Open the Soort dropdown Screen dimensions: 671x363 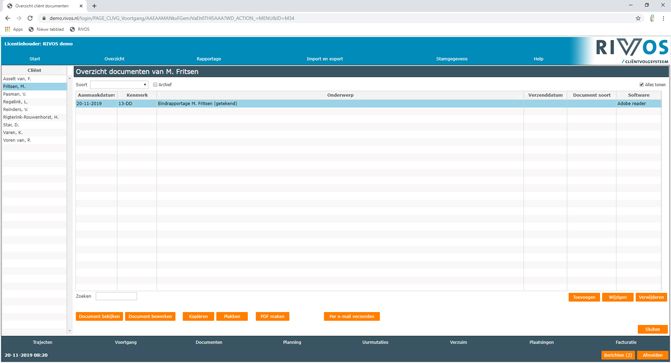(x=119, y=85)
